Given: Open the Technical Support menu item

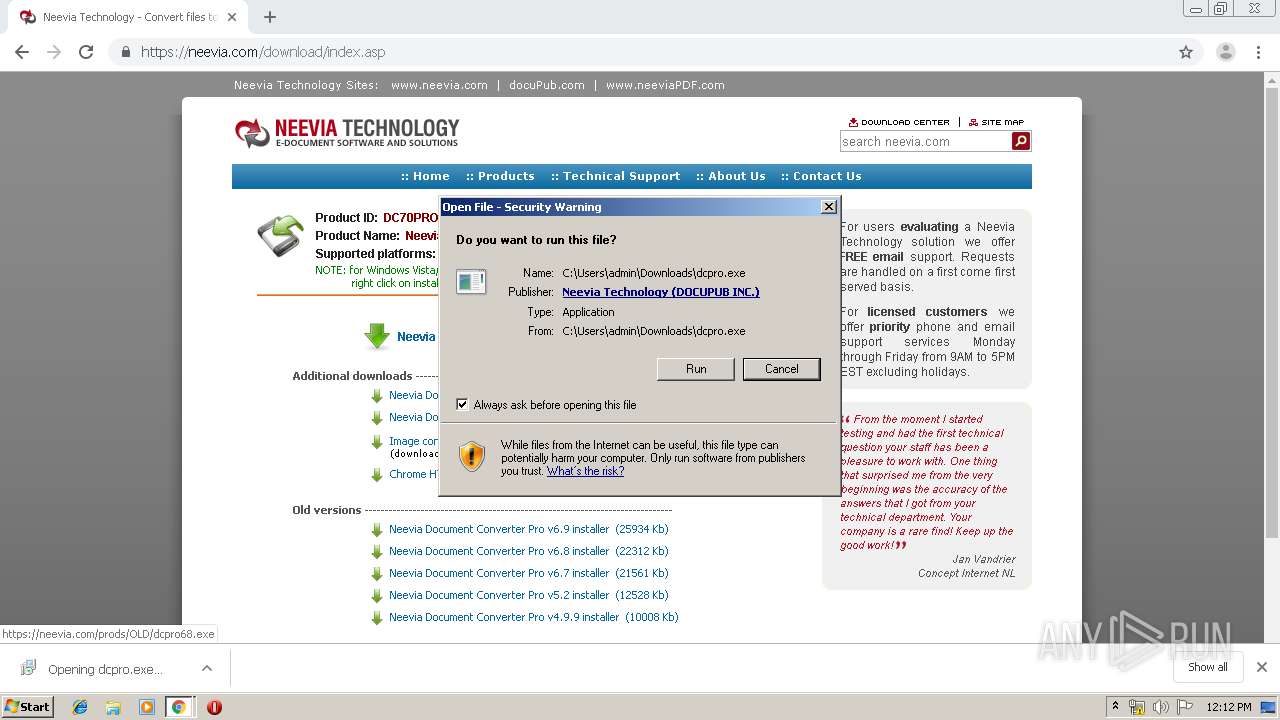Looking at the screenshot, I should pyautogui.click(x=615, y=176).
